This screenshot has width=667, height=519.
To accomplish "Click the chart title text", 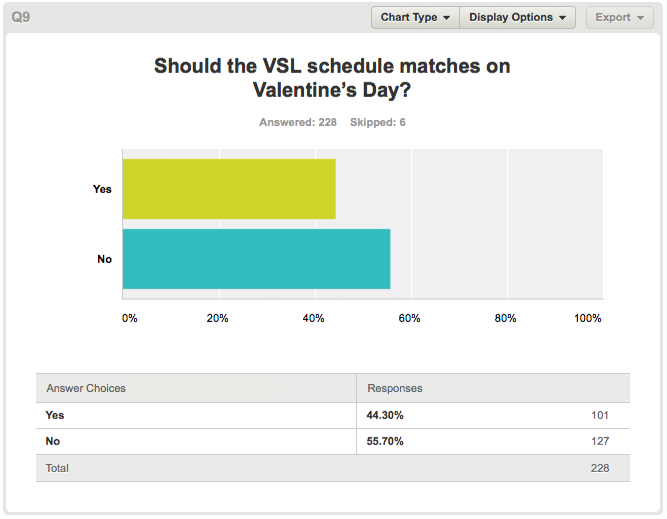I will click(x=332, y=78).
